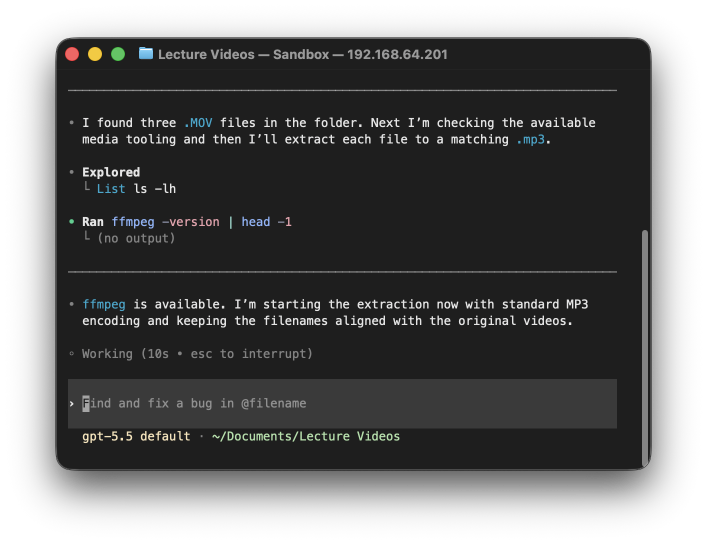
Task: Click the green bullet beside 'Ran ffmpeg'
Action: coord(72,221)
